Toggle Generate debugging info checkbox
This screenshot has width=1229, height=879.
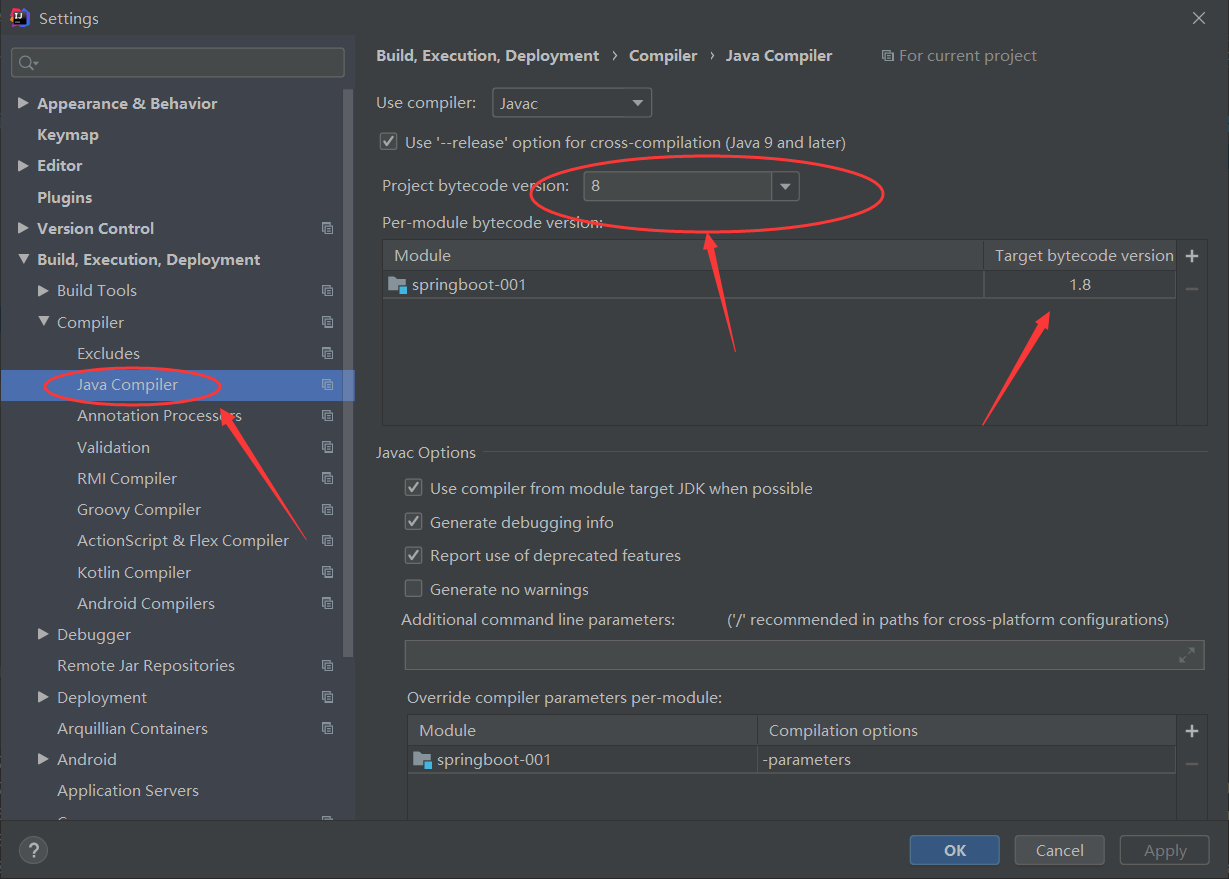coord(413,522)
